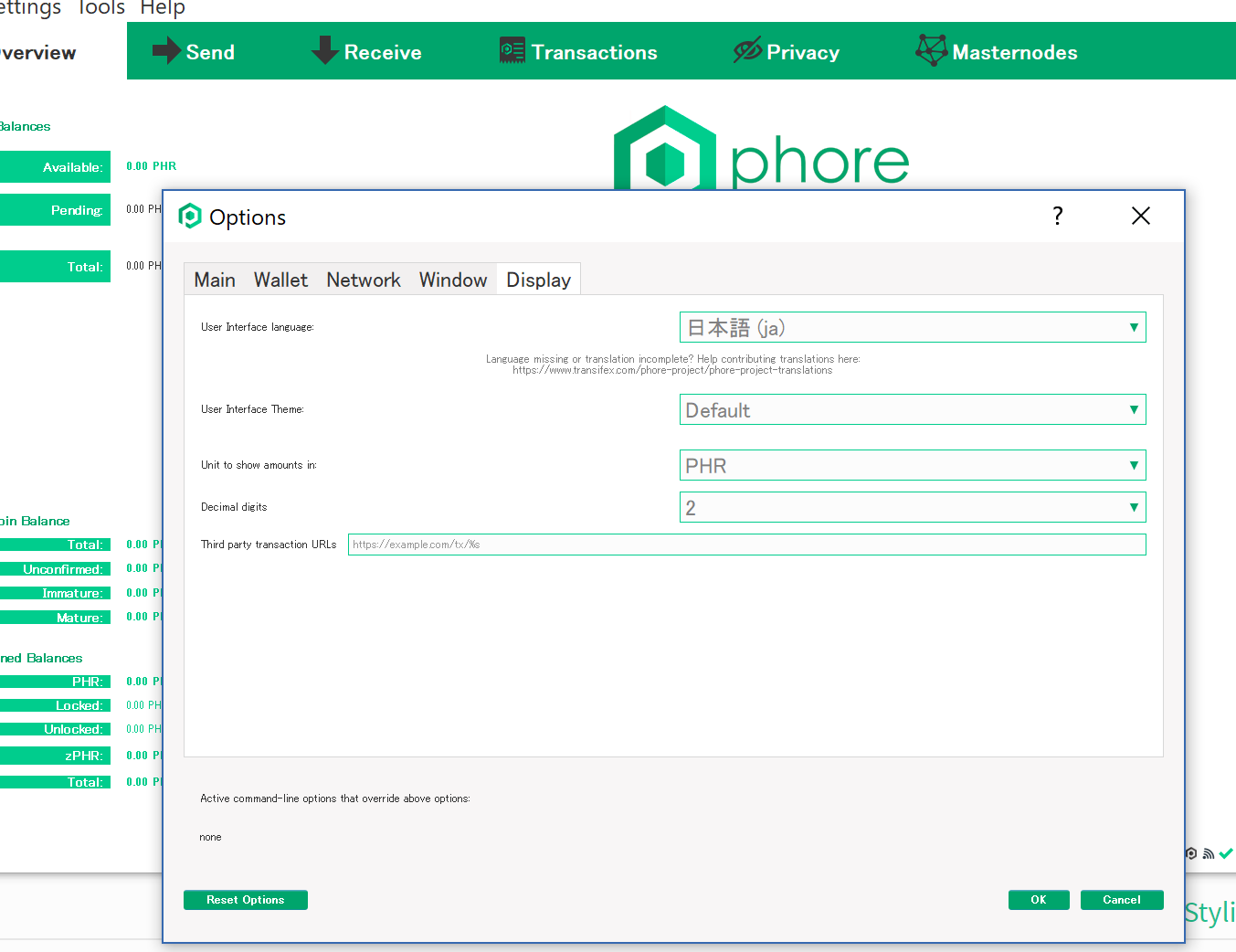Click the 'Unlocked:' balance label
1236x952 pixels.
click(55, 729)
